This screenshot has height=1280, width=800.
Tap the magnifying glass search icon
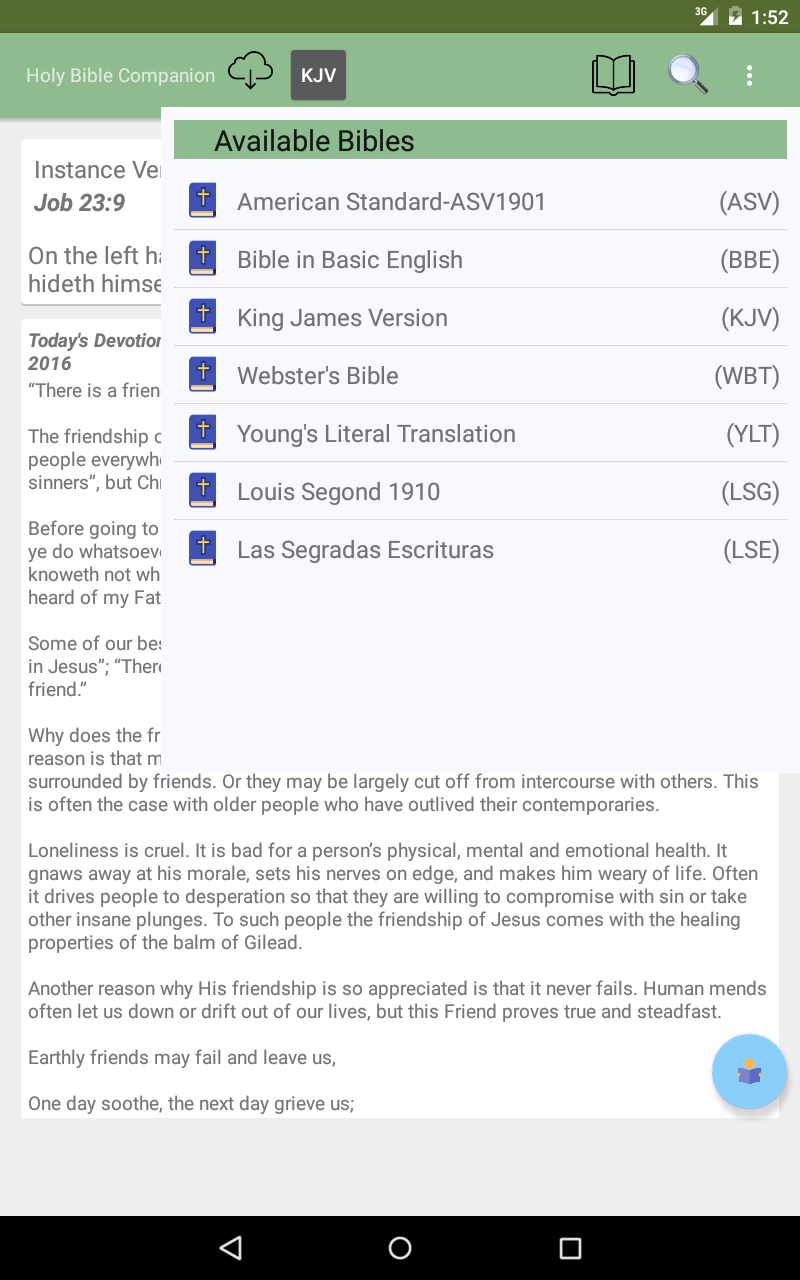click(688, 75)
